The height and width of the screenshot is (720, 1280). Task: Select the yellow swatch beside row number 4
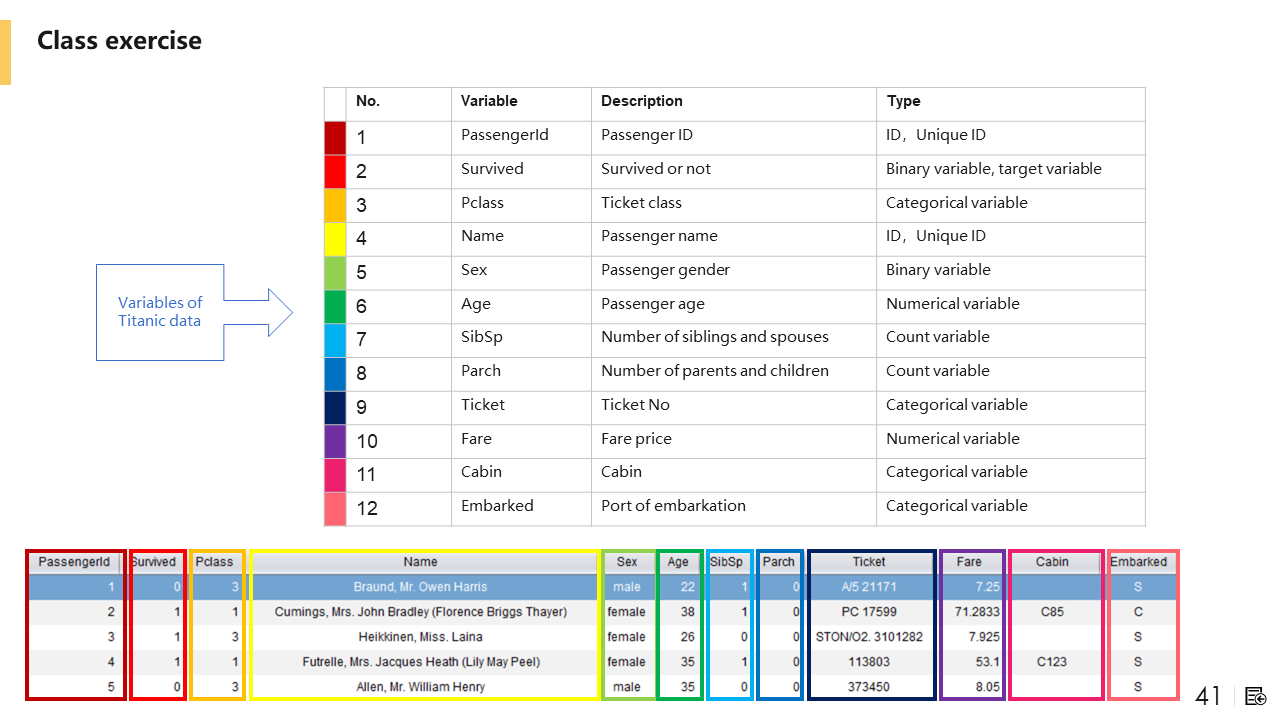[335, 238]
